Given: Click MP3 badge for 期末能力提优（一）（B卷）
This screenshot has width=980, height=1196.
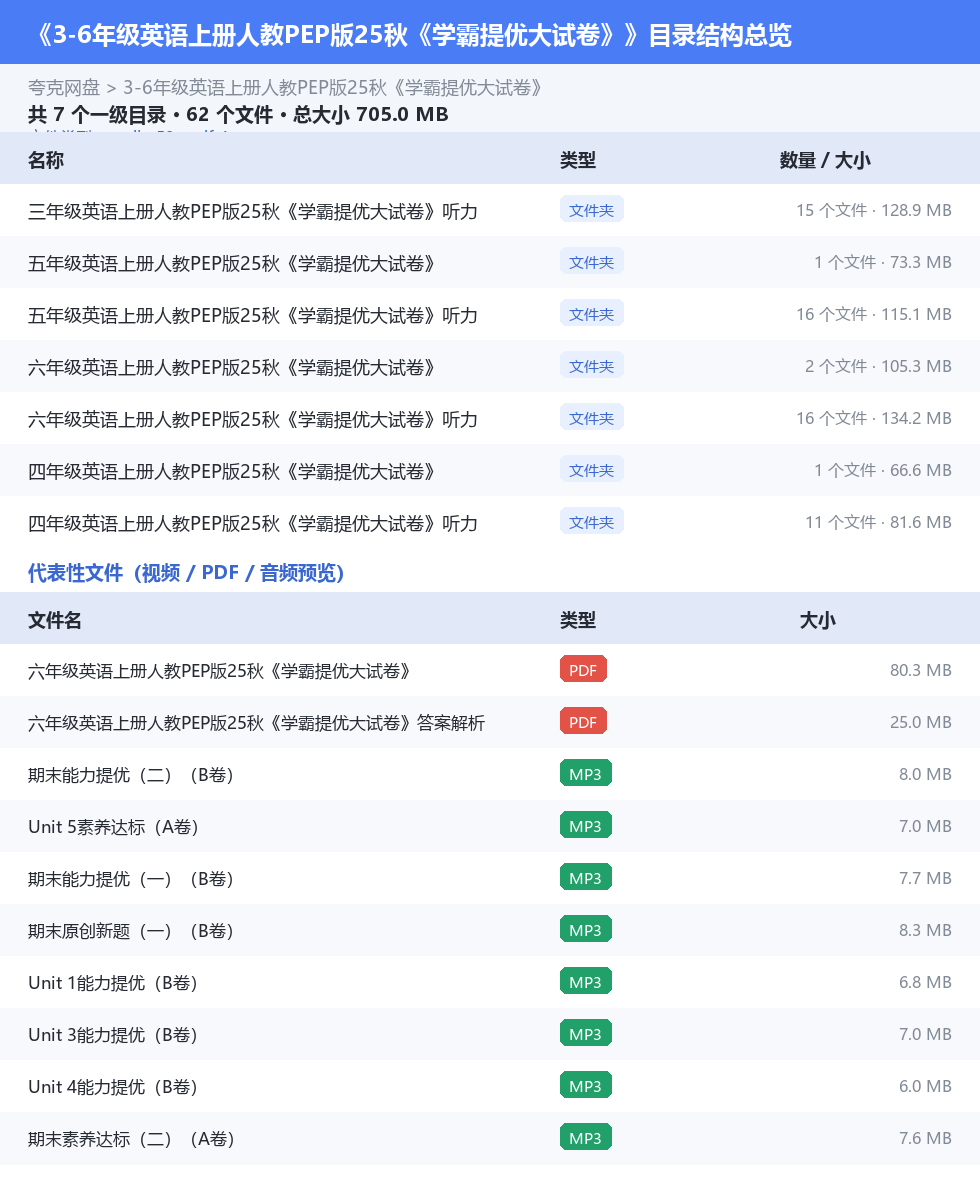Looking at the screenshot, I should [586, 878].
